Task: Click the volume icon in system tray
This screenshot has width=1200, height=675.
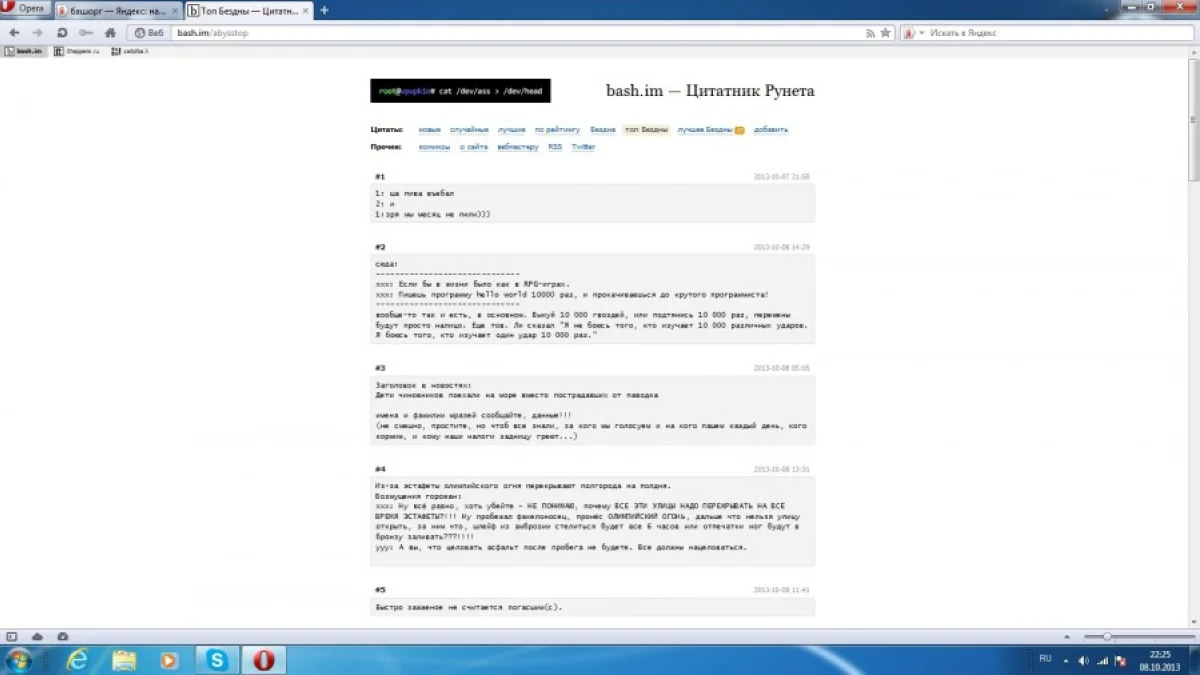Action: click(x=1083, y=660)
